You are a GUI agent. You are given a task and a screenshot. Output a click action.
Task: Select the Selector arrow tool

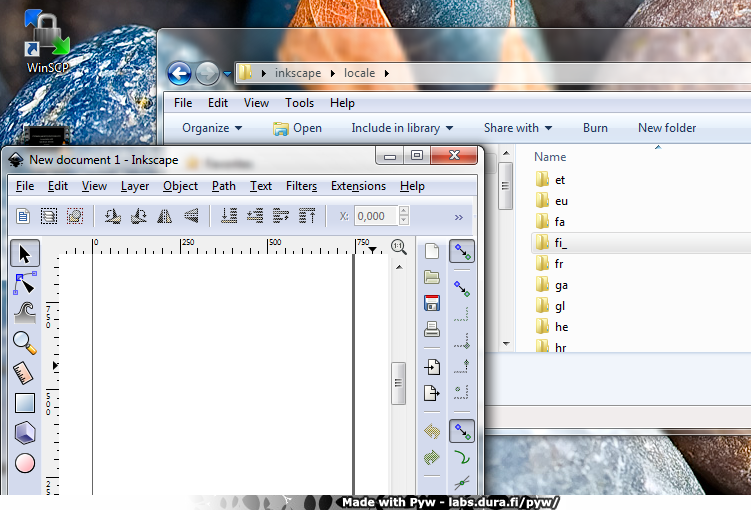coord(25,254)
